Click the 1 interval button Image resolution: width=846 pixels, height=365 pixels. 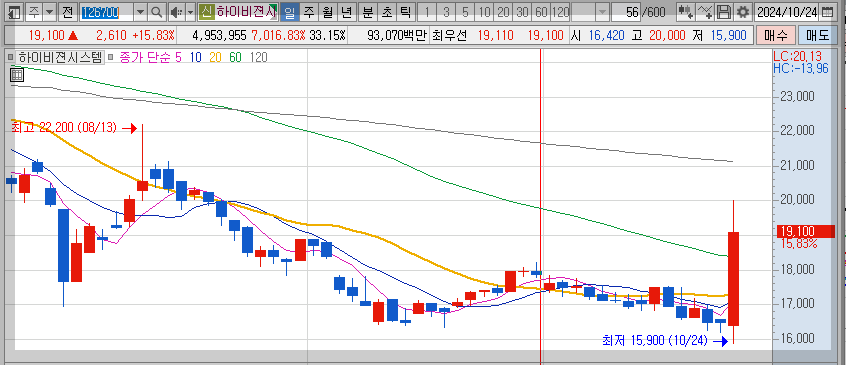click(x=427, y=11)
